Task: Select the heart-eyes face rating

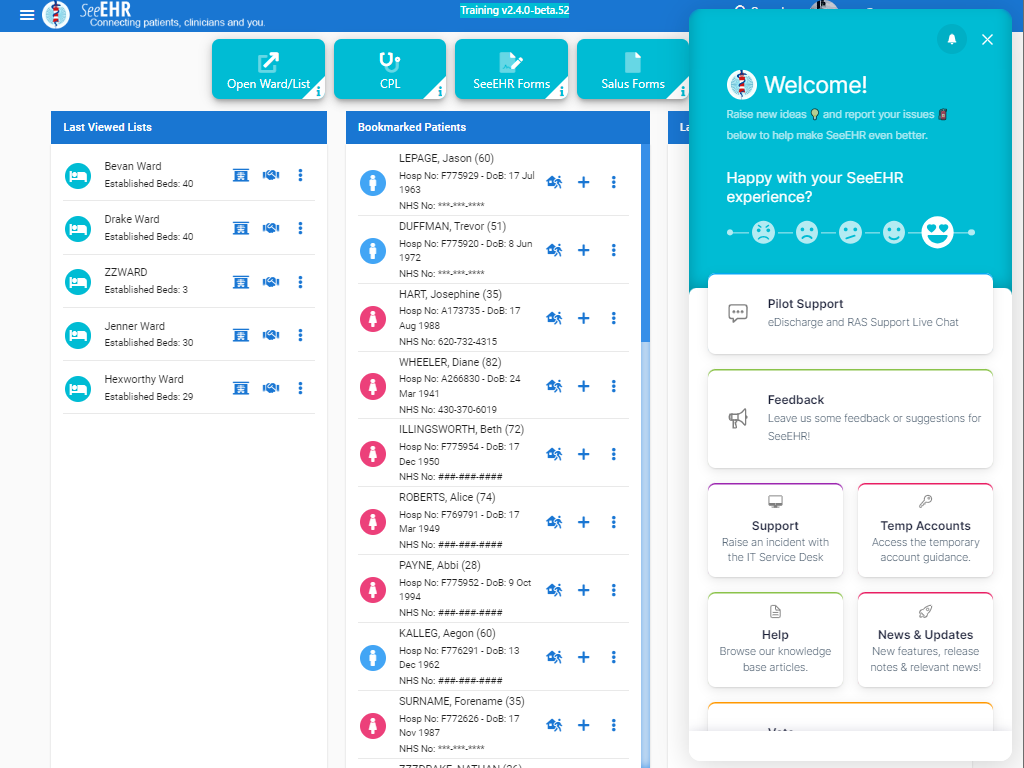Action: point(937,232)
